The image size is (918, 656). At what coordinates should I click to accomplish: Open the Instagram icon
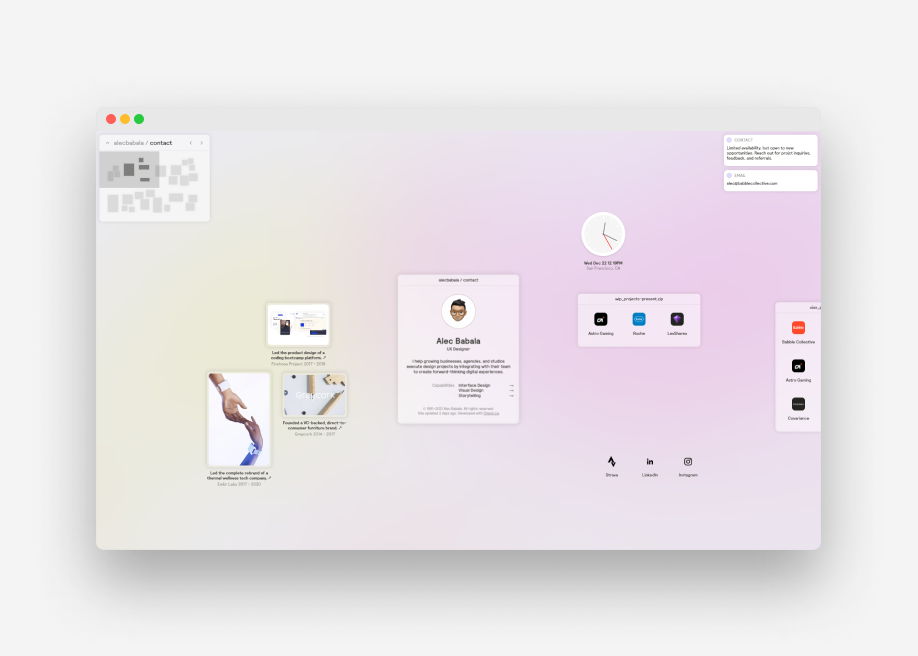688,462
